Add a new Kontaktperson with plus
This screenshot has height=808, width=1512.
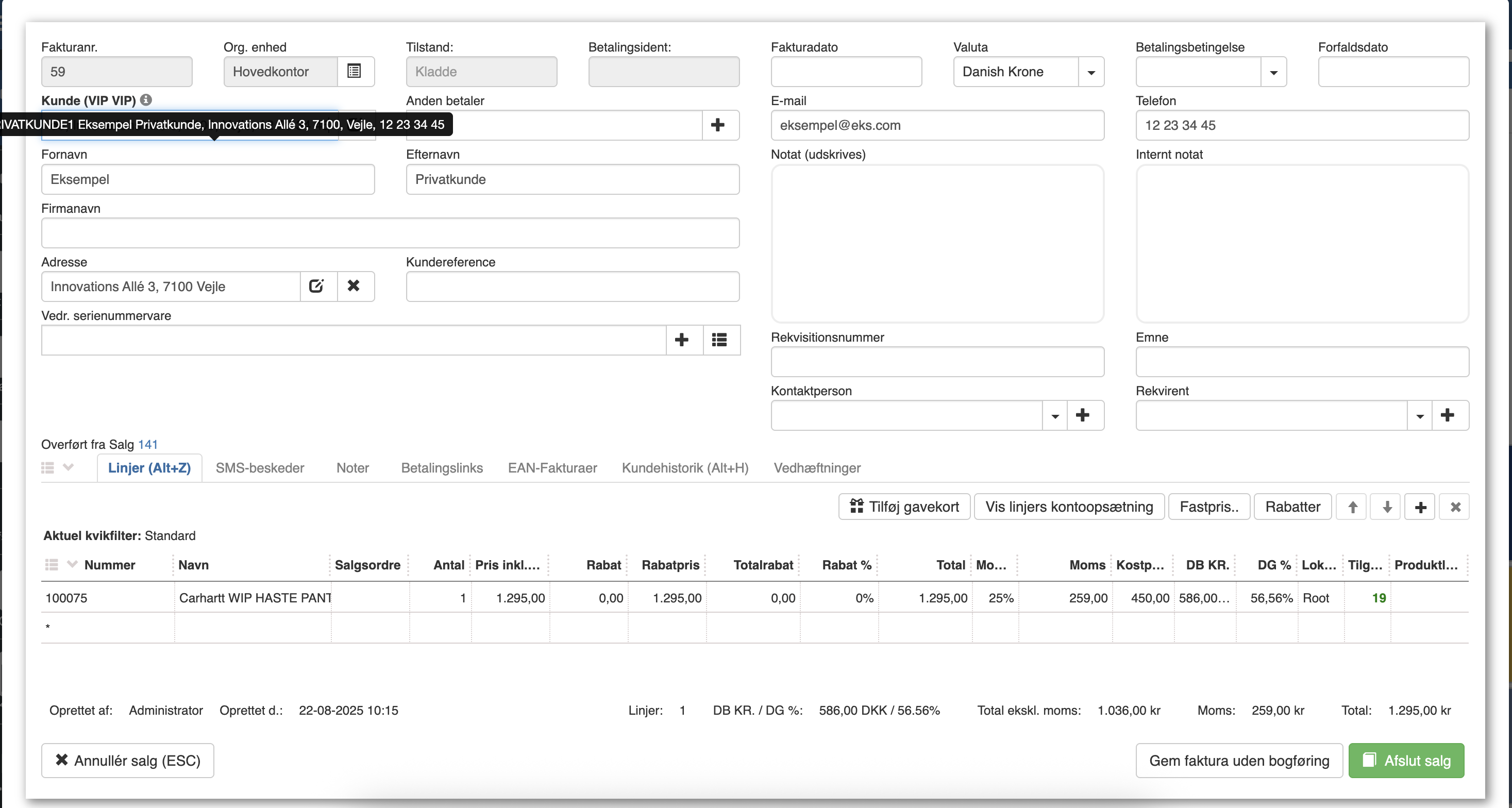[1082, 415]
